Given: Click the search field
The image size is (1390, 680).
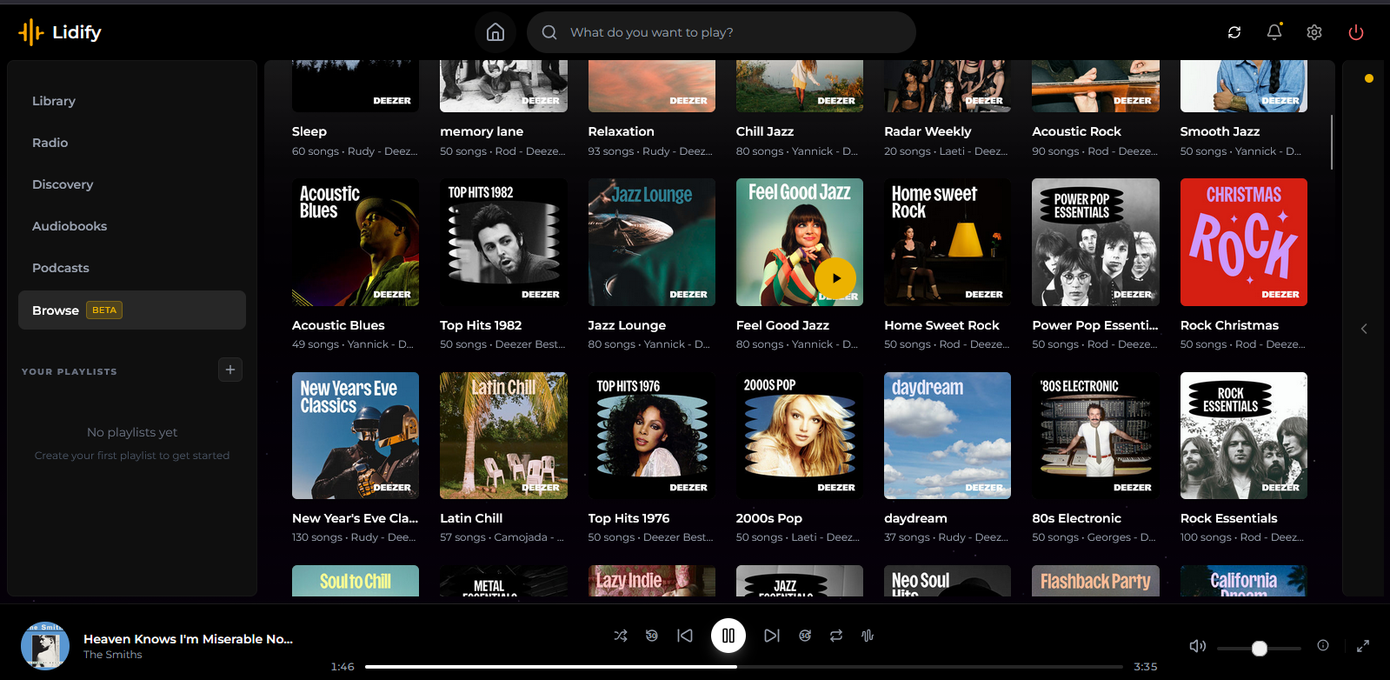Looking at the screenshot, I should [x=721, y=32].
